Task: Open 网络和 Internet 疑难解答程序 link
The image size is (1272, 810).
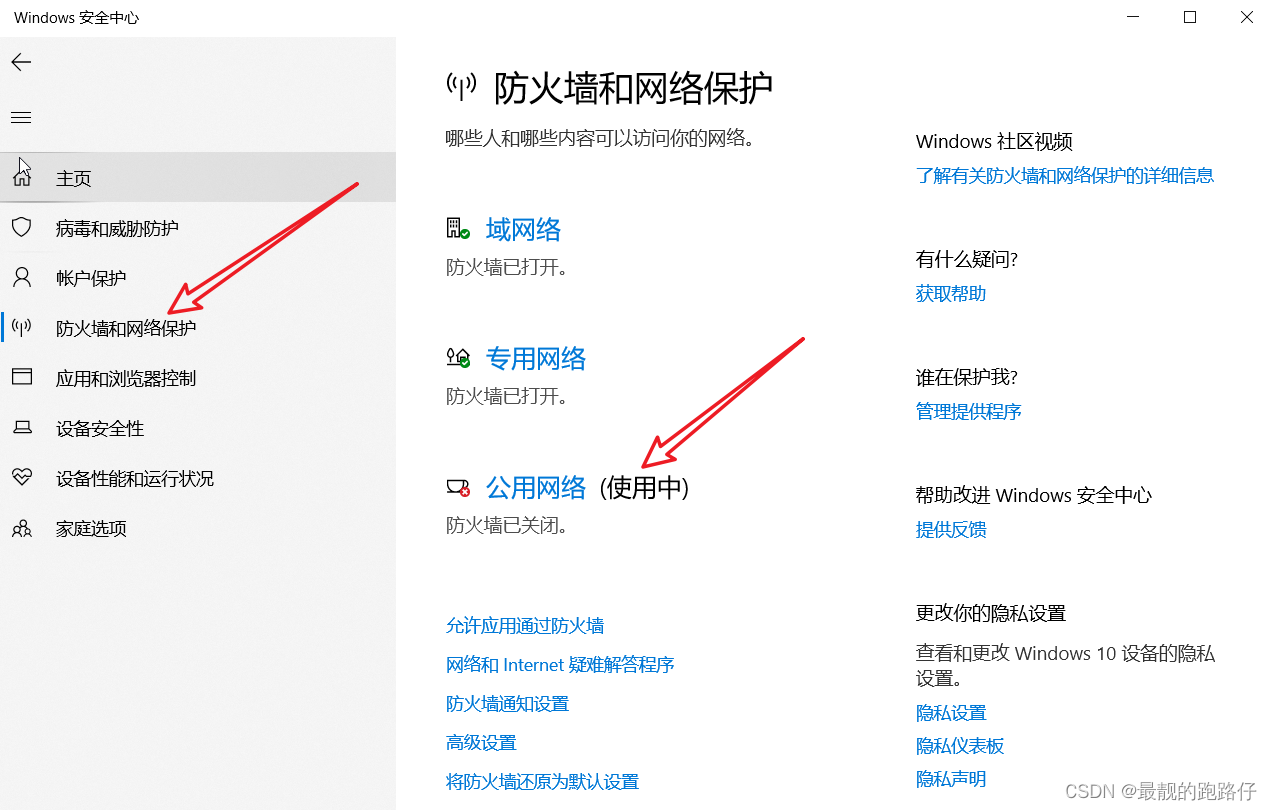Action: click(x=560, y=665)
